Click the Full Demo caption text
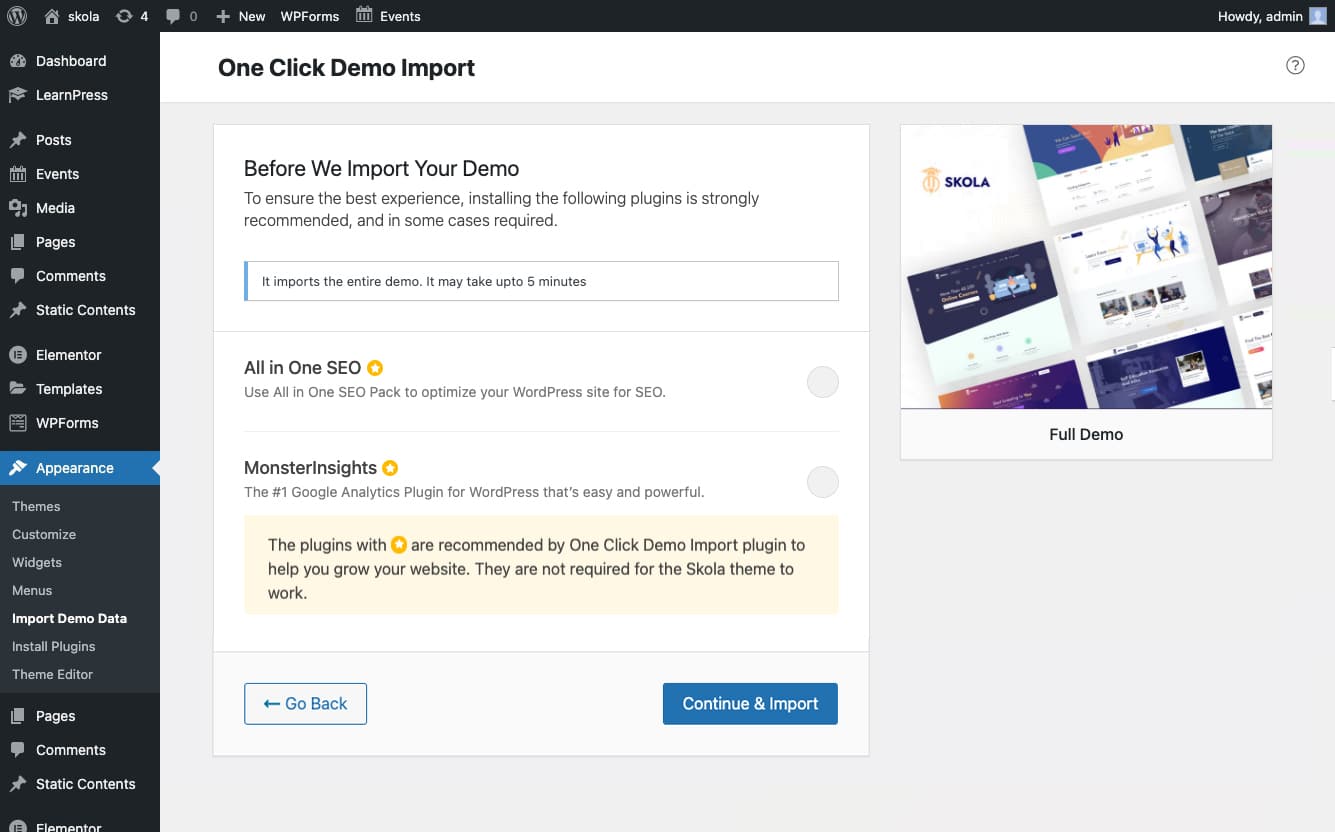 (x=1086, y=434)
